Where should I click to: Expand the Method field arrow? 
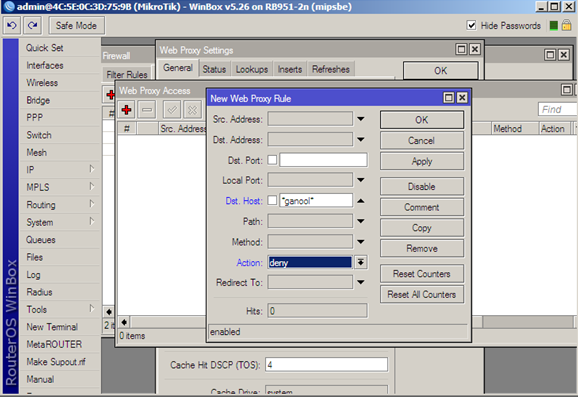pyautogui.click(x=361, y=242)
